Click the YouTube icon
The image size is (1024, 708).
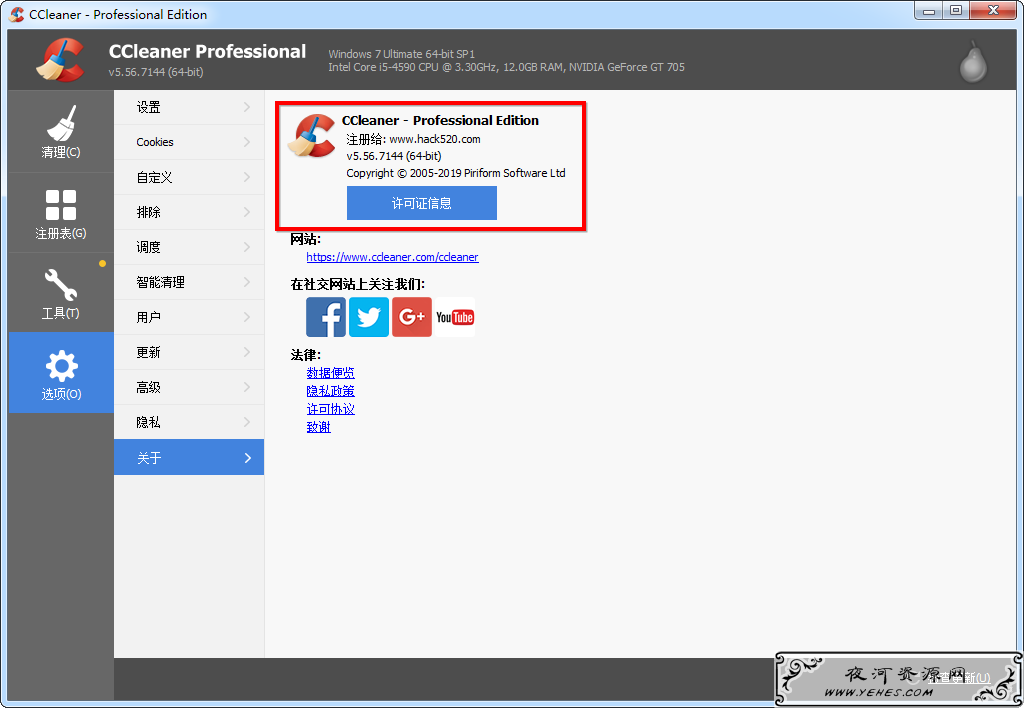[455, 317]
